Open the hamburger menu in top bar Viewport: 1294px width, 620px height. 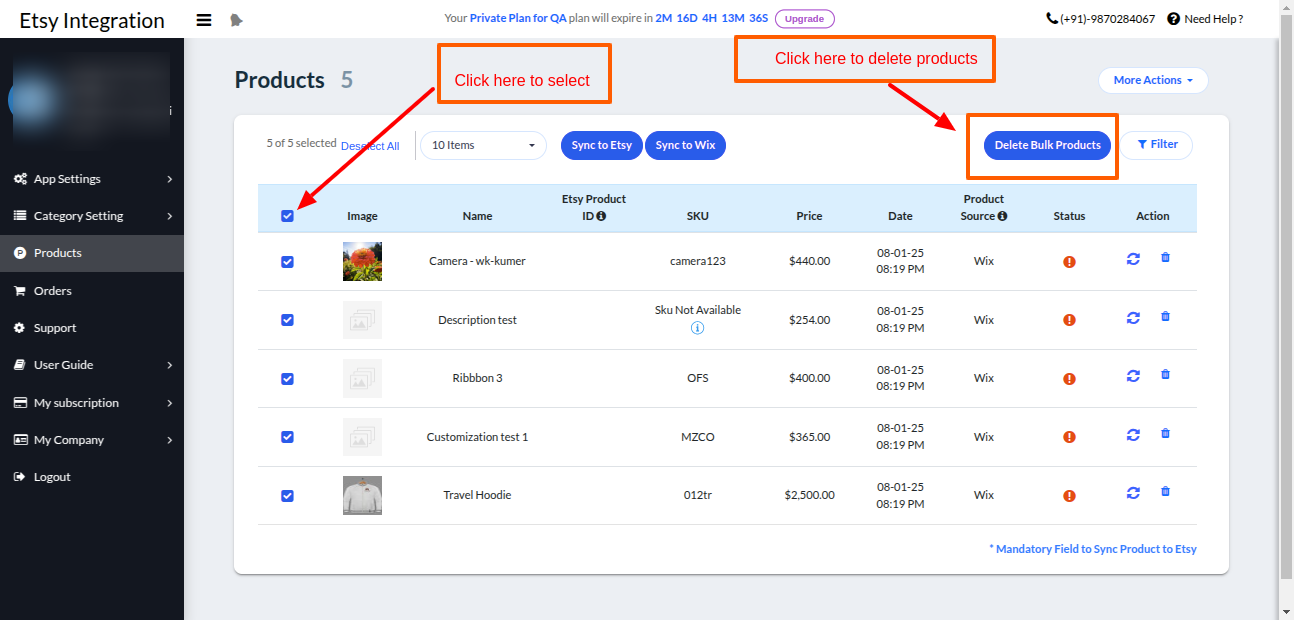[x=204, y=19]
